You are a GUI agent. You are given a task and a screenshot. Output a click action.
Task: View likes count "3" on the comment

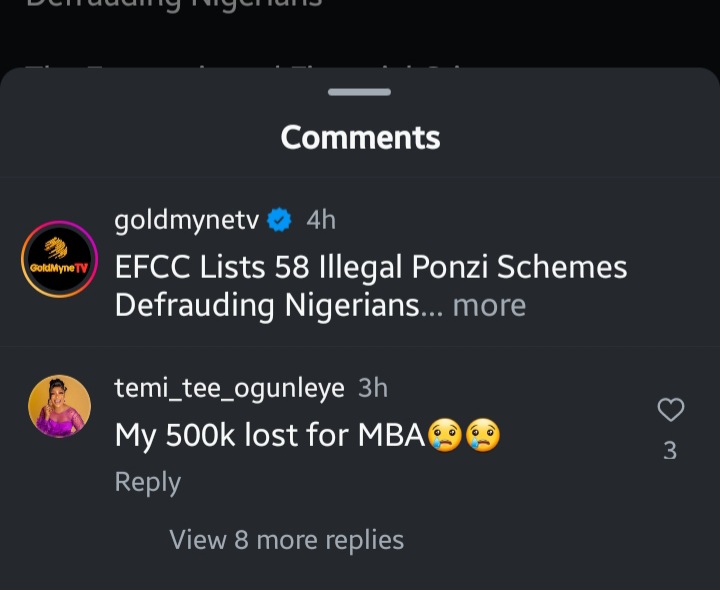pos(670,451)
